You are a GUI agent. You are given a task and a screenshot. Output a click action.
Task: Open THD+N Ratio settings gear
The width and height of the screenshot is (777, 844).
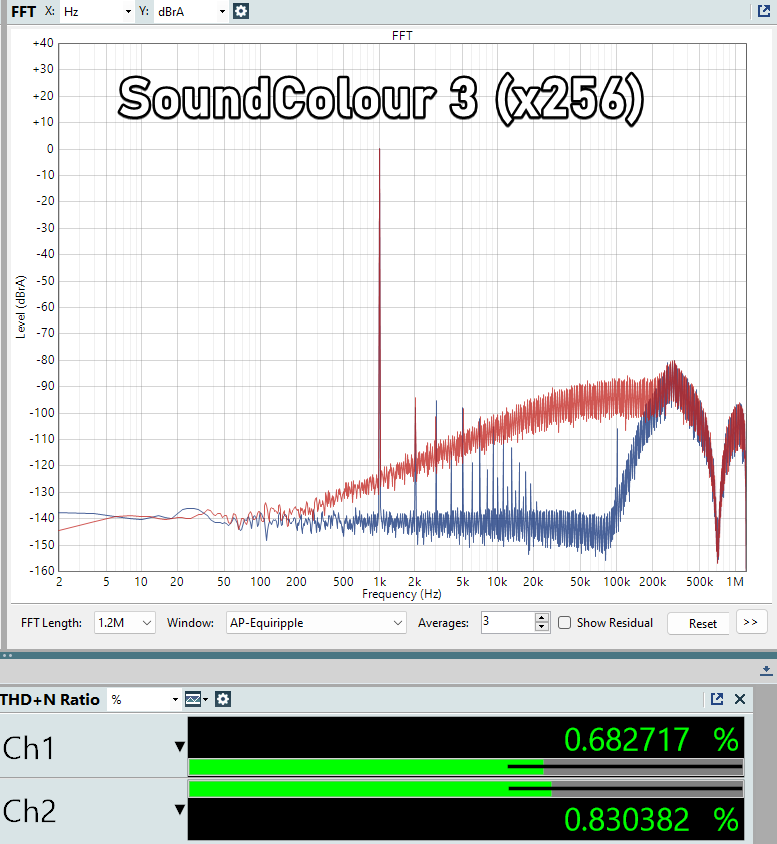pyautogui.click(x=223, y=699)
